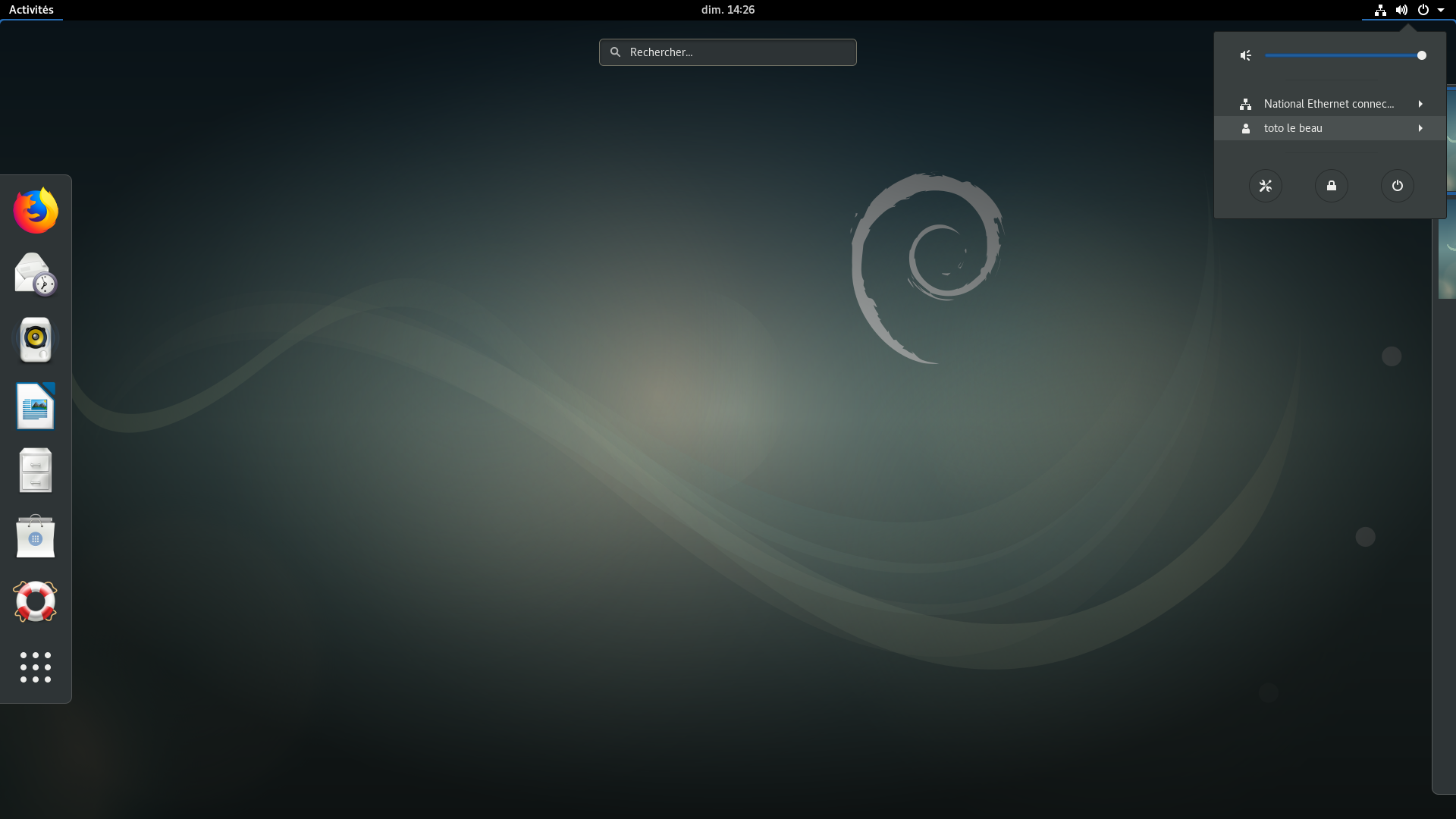Viewport: 1456px width, 819px height.
Task: Open the toto le beau user entry
Action: tap(1330, 128)
